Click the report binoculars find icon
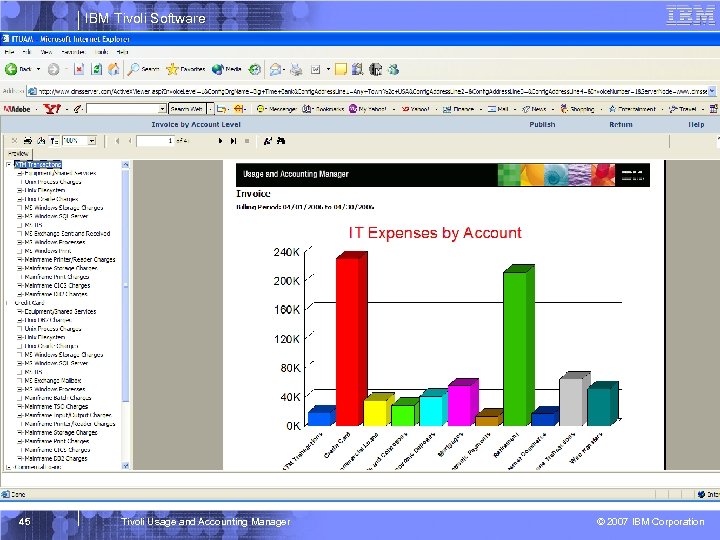This screenshot has height=540, width=720. click(x=281, y=141)
